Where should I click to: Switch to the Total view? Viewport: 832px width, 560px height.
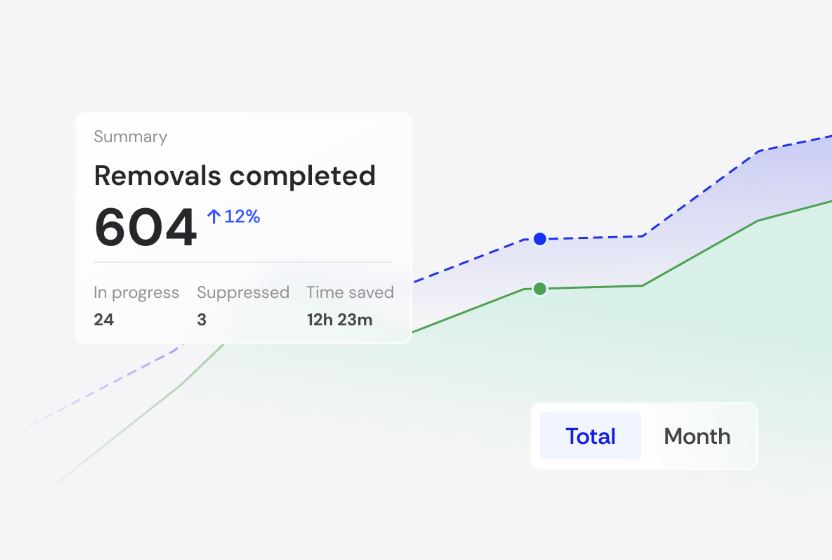pos(590,436)
